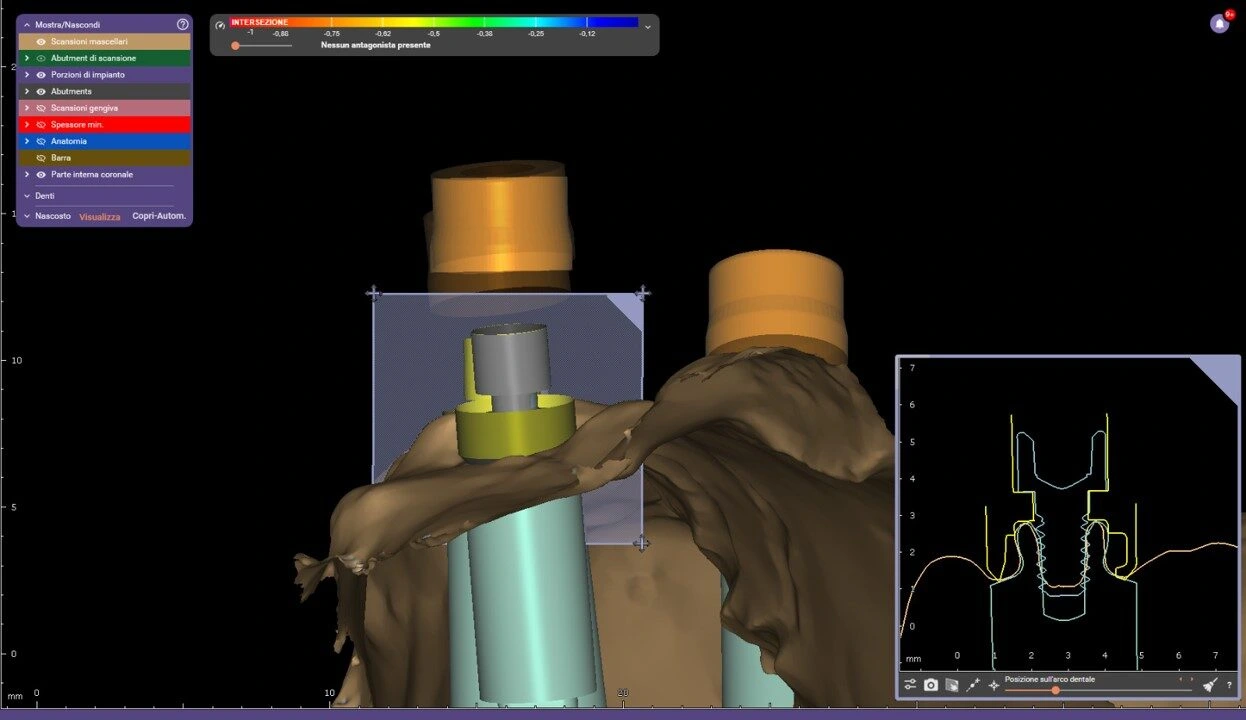Image resolution: width=1246 pixels, height=720 pixels.
Task: Click the four-point star tool in section panel
Action: coord(994,685)
